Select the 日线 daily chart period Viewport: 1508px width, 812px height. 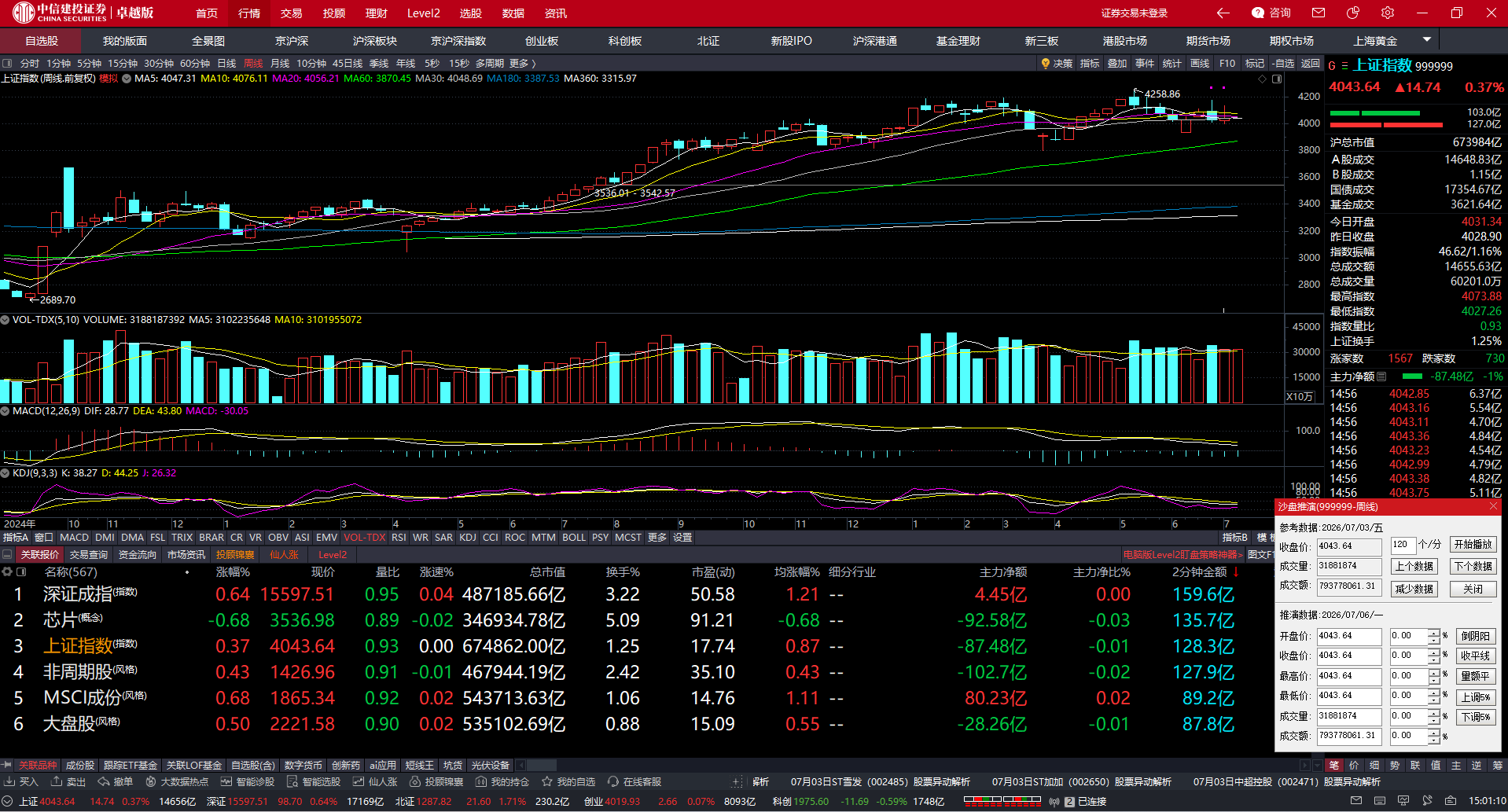point(226,64)
